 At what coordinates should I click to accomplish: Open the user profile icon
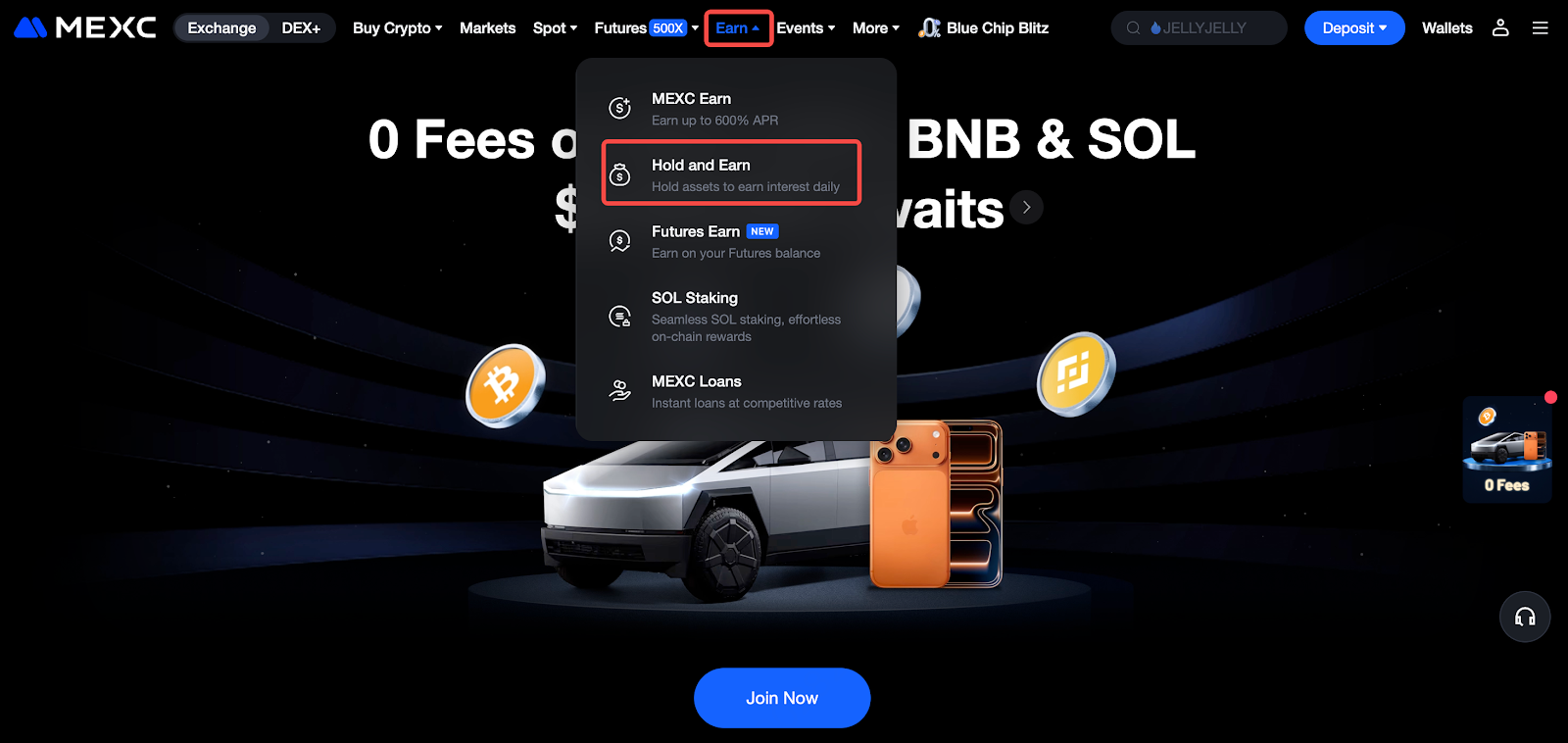pyautogui.click(x=1500, y=27)
